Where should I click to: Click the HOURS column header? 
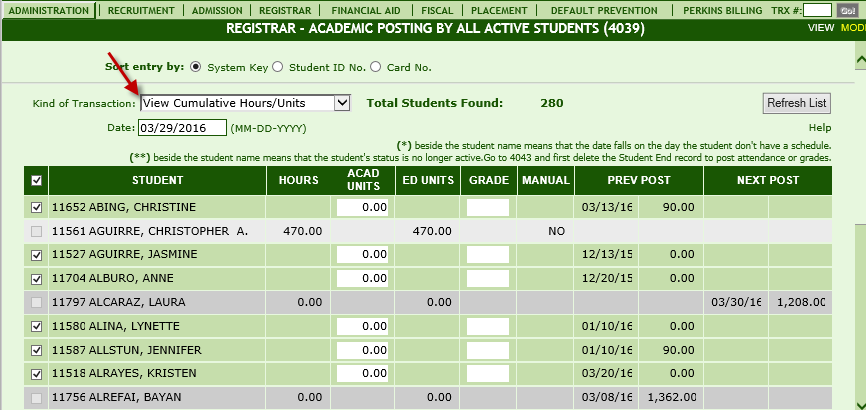click(298, 180)
